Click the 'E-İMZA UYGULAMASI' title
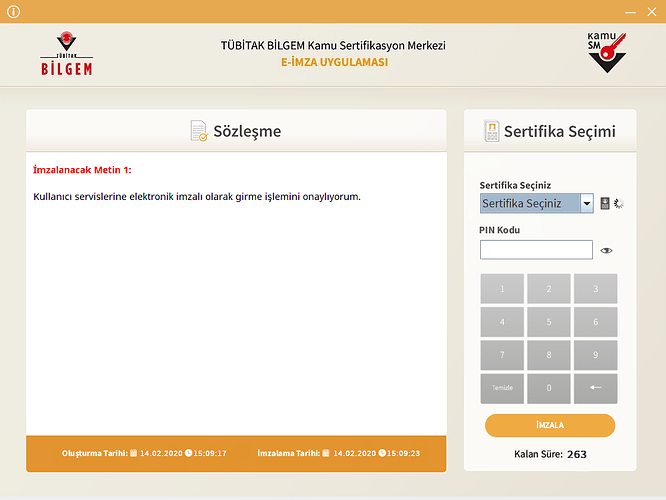 coord(334,62)
